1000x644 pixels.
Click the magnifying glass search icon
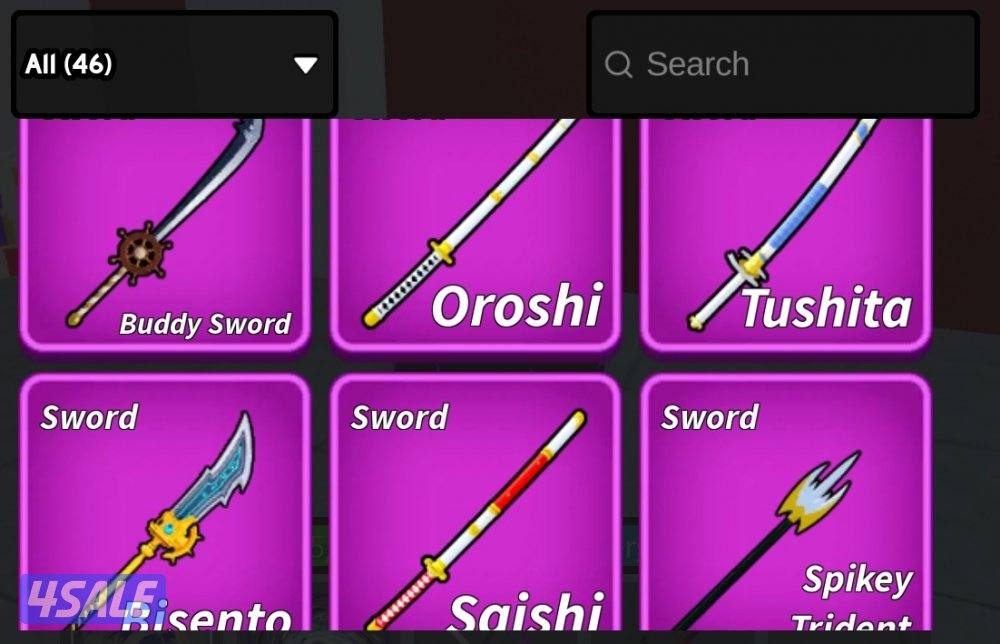pos(618,64)
